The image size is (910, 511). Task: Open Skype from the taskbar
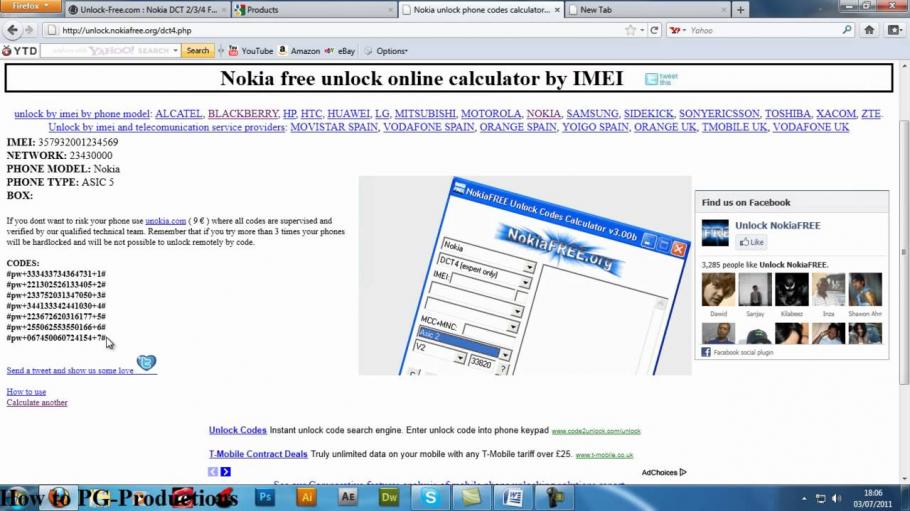(430, 497)
